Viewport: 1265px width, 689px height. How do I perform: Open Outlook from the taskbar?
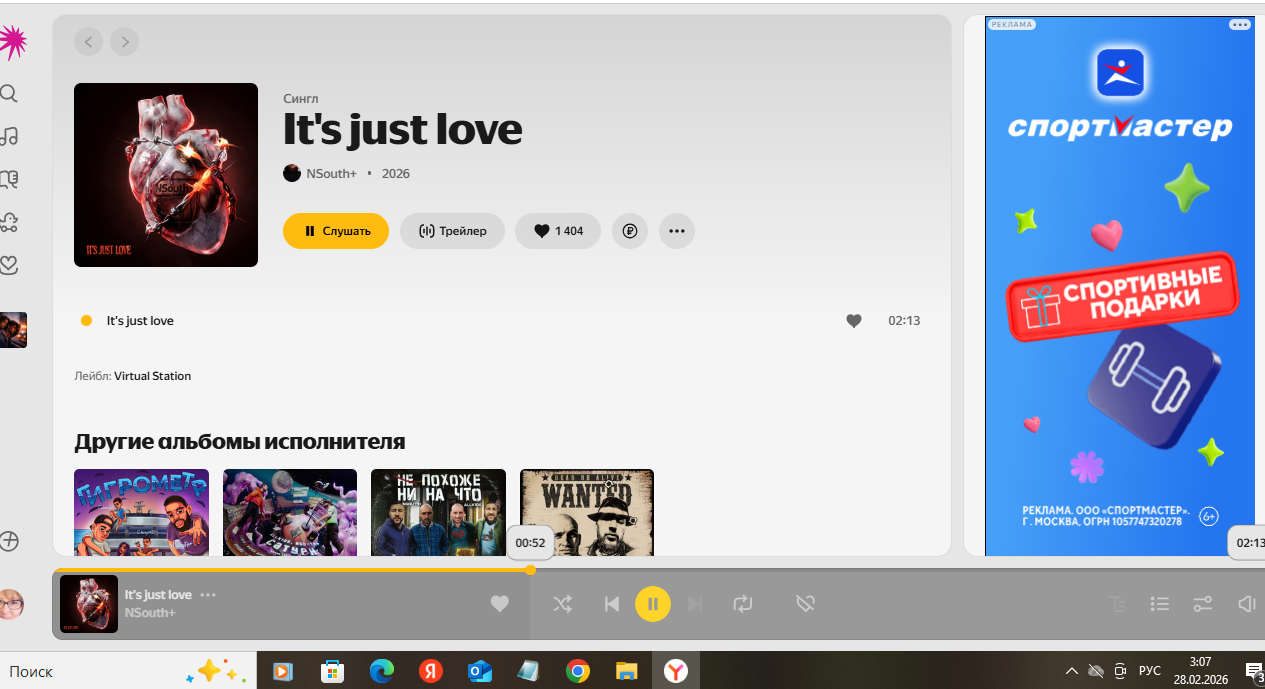(480, 671)
